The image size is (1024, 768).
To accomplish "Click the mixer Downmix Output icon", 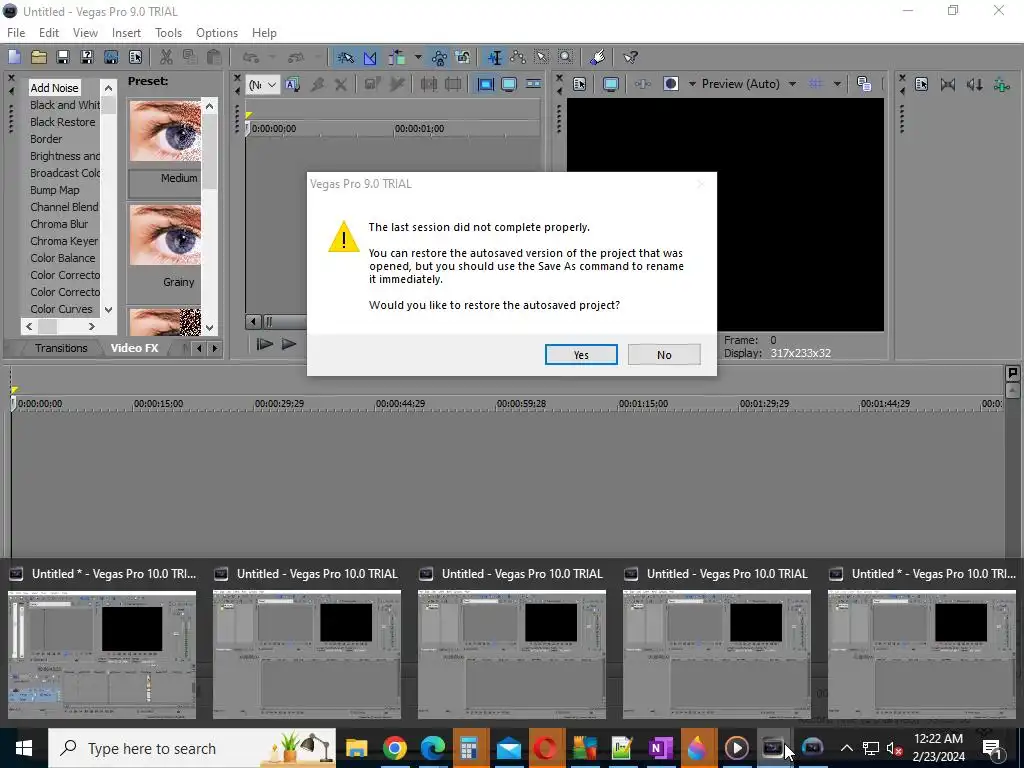I will (948, 84).
